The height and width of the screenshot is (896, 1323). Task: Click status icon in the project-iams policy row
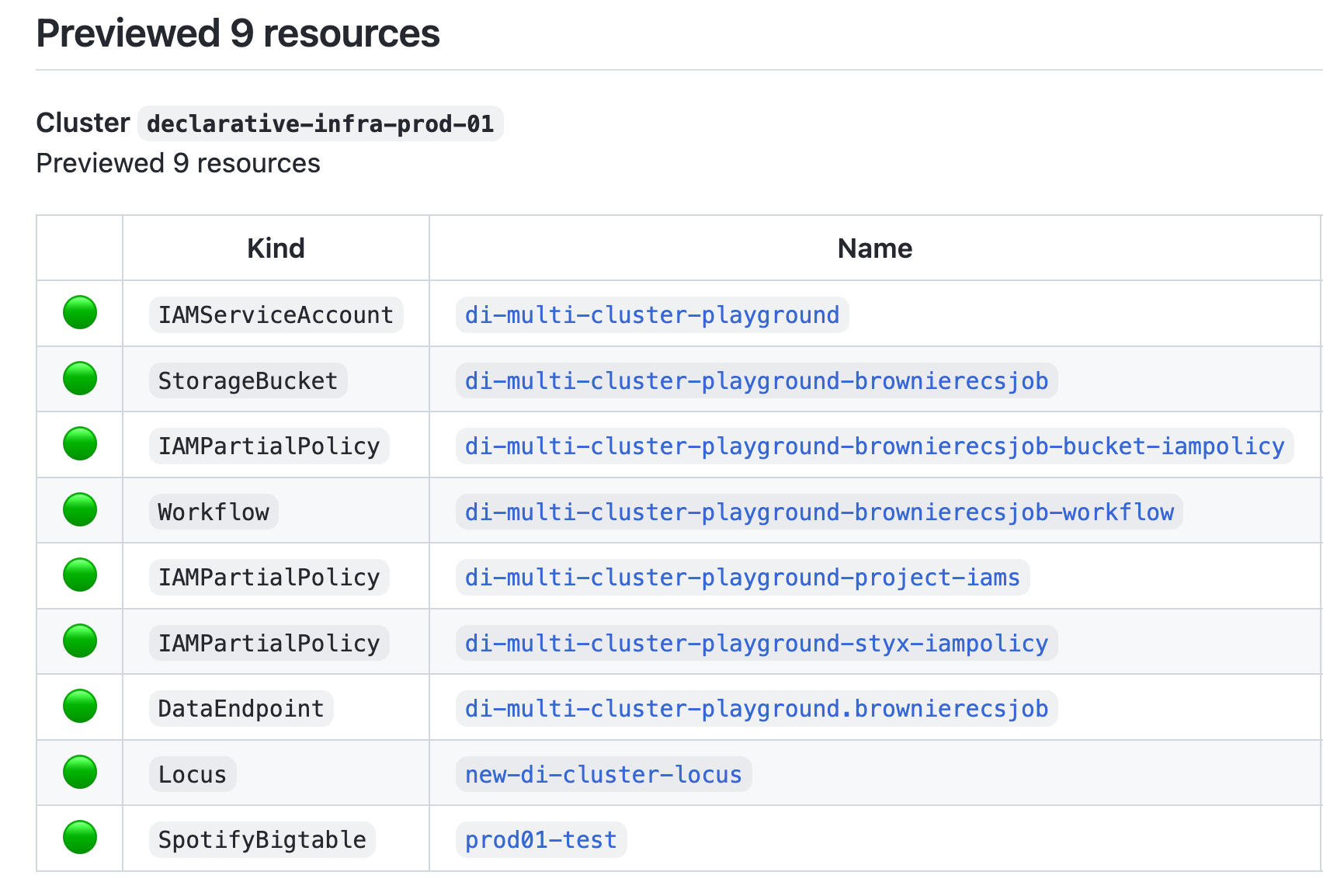(80, 575)
